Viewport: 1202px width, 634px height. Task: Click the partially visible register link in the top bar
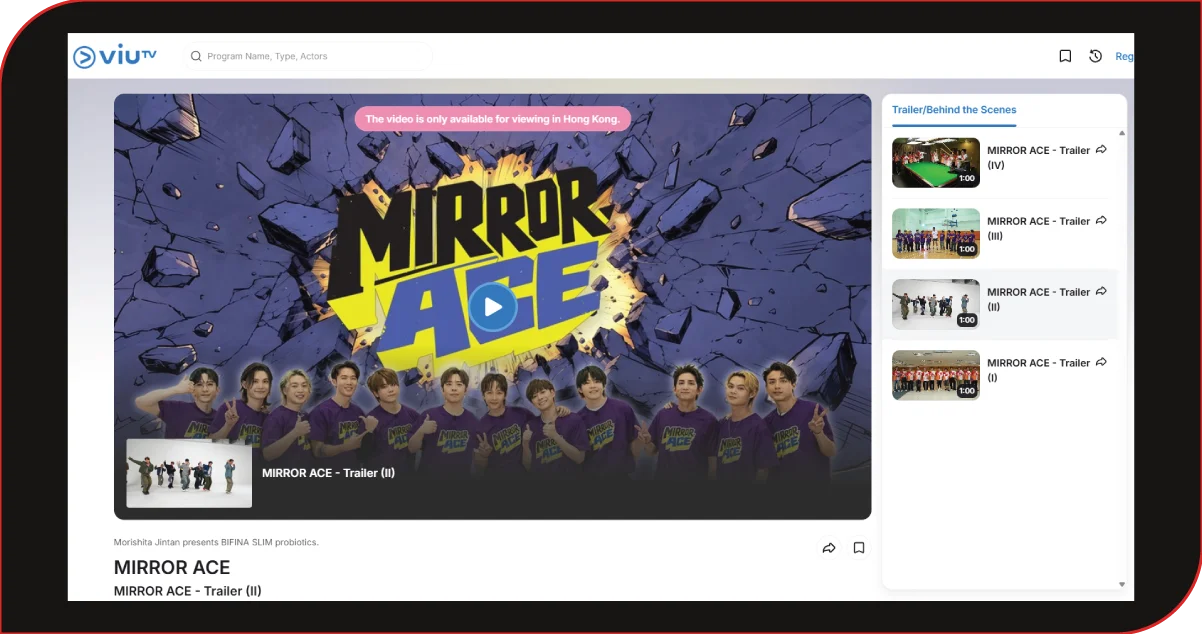1124,56
